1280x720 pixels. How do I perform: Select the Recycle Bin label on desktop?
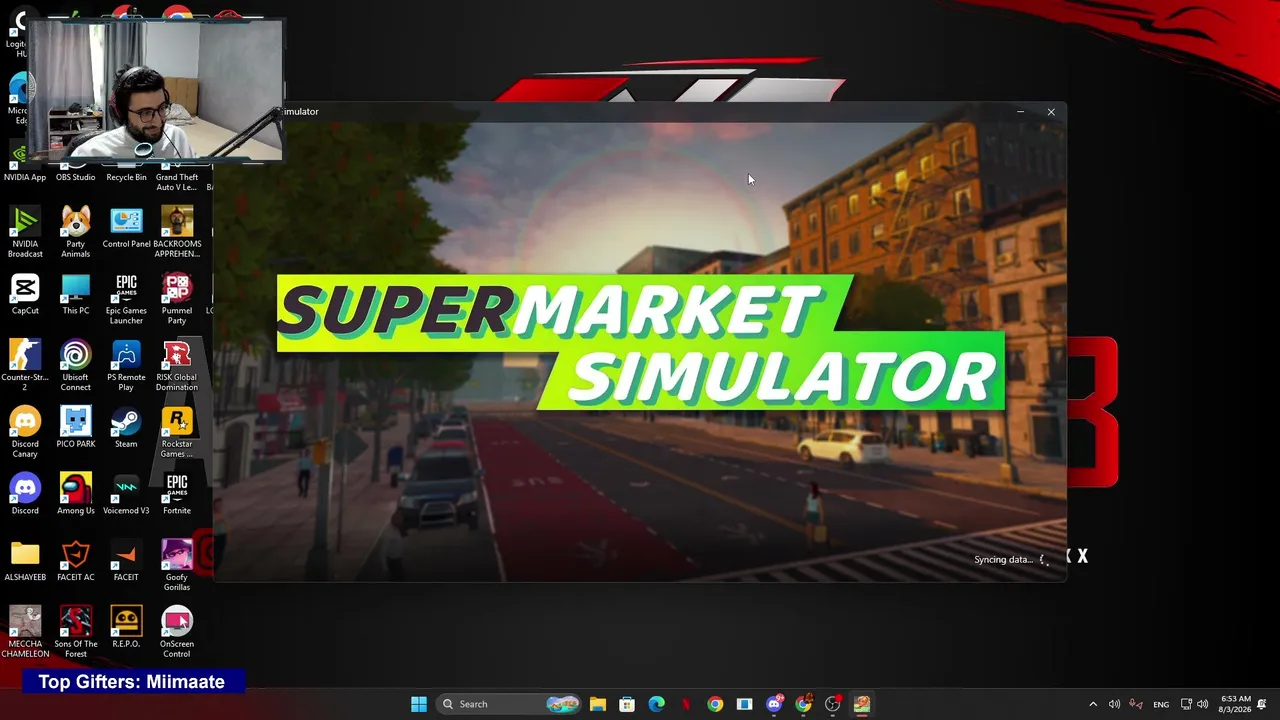tap(126, 178)
